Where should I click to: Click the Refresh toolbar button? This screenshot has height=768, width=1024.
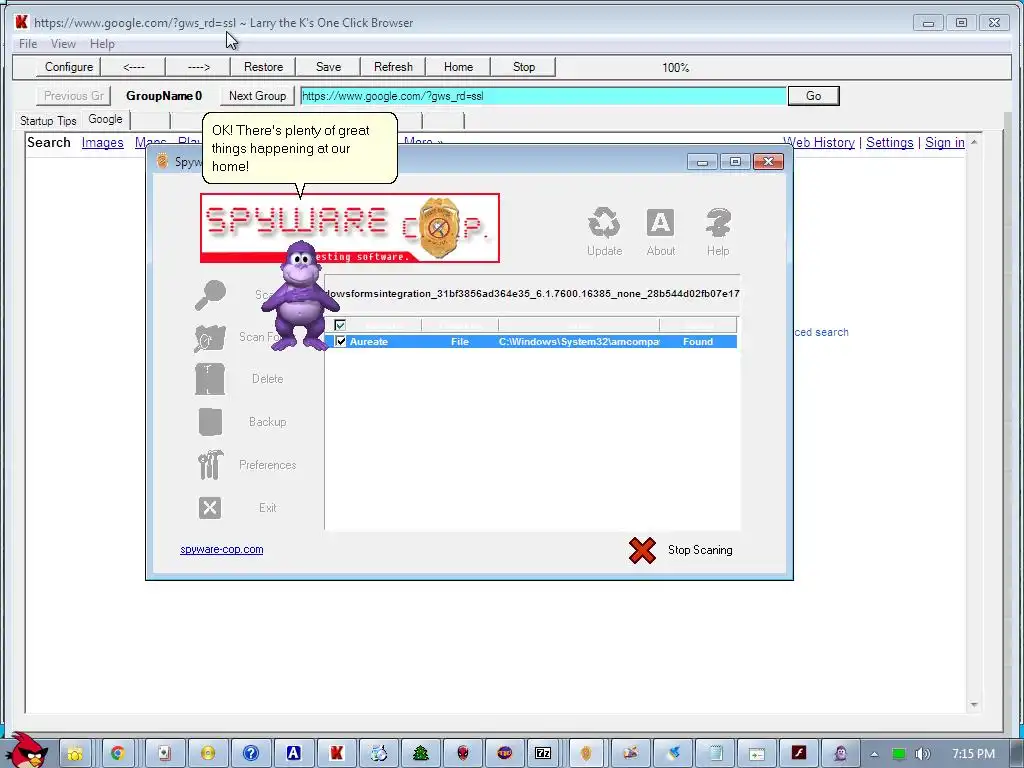[393, 67]
